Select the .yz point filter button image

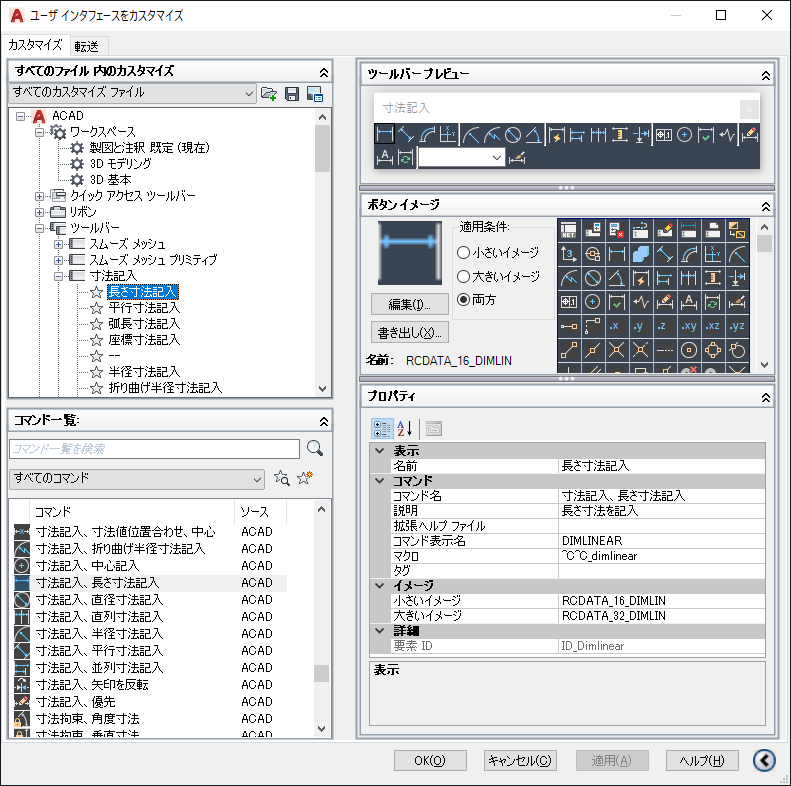tap(737, 326)
